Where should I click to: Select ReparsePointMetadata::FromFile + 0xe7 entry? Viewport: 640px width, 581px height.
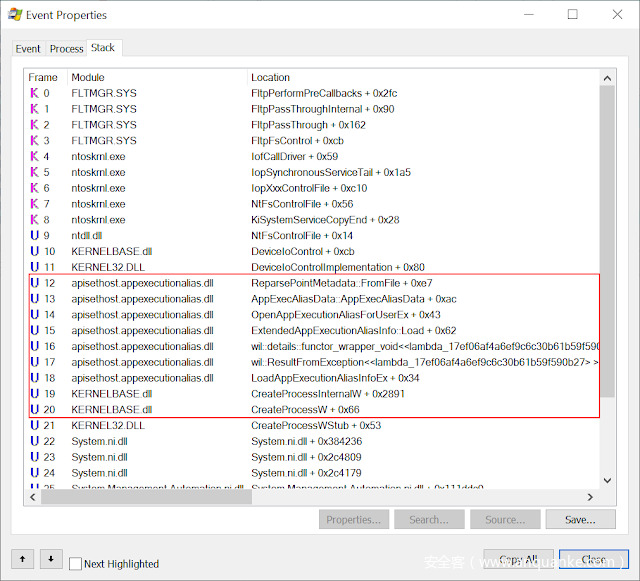(342, 283)
